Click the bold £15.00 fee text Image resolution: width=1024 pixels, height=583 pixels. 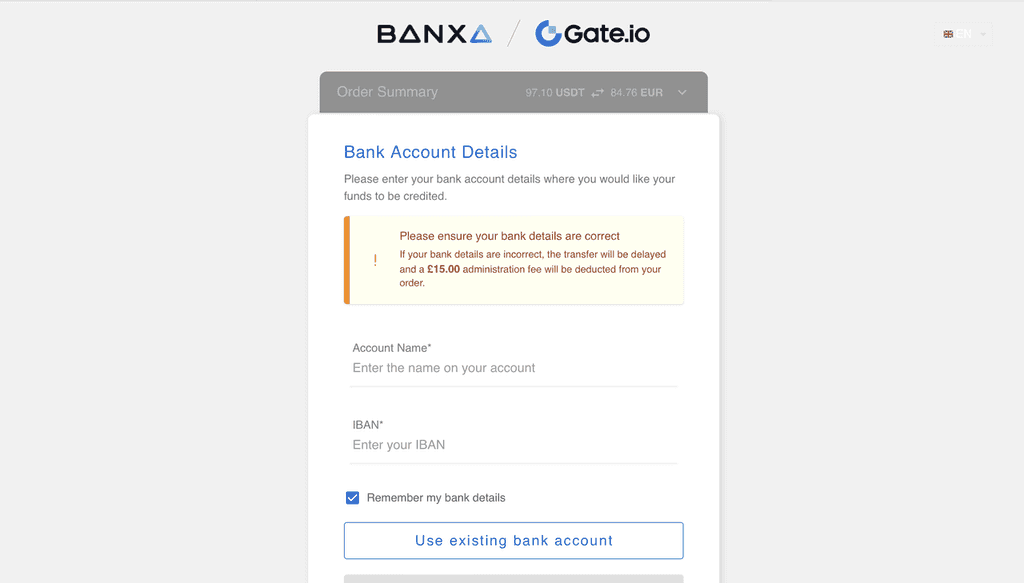pyautogui.click(x=443, y=269)
